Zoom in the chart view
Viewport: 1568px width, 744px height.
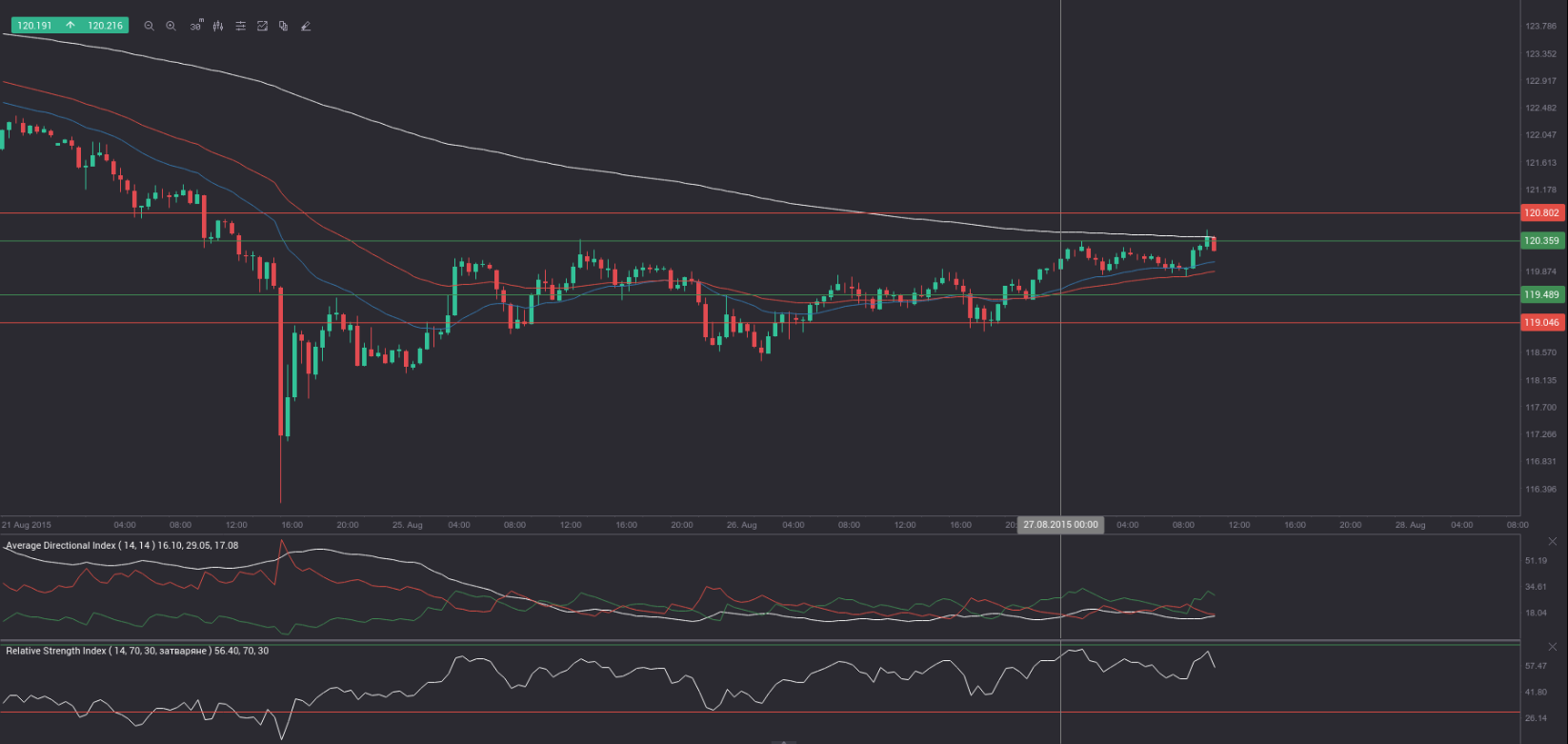click(171, 27)
